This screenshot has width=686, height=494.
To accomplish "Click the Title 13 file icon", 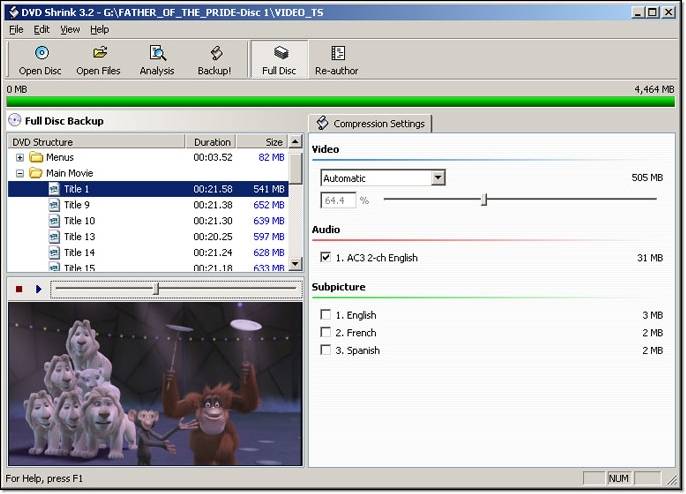I will (54, 237).
